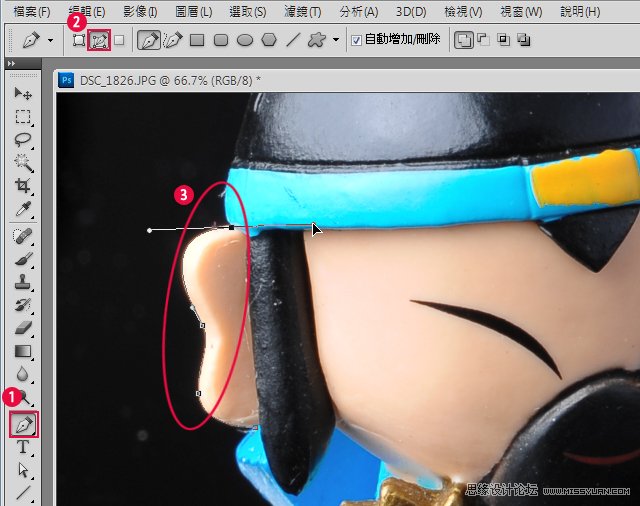Switch to Shape layers mode
This screenshot has height=506, width=640.
79,40
